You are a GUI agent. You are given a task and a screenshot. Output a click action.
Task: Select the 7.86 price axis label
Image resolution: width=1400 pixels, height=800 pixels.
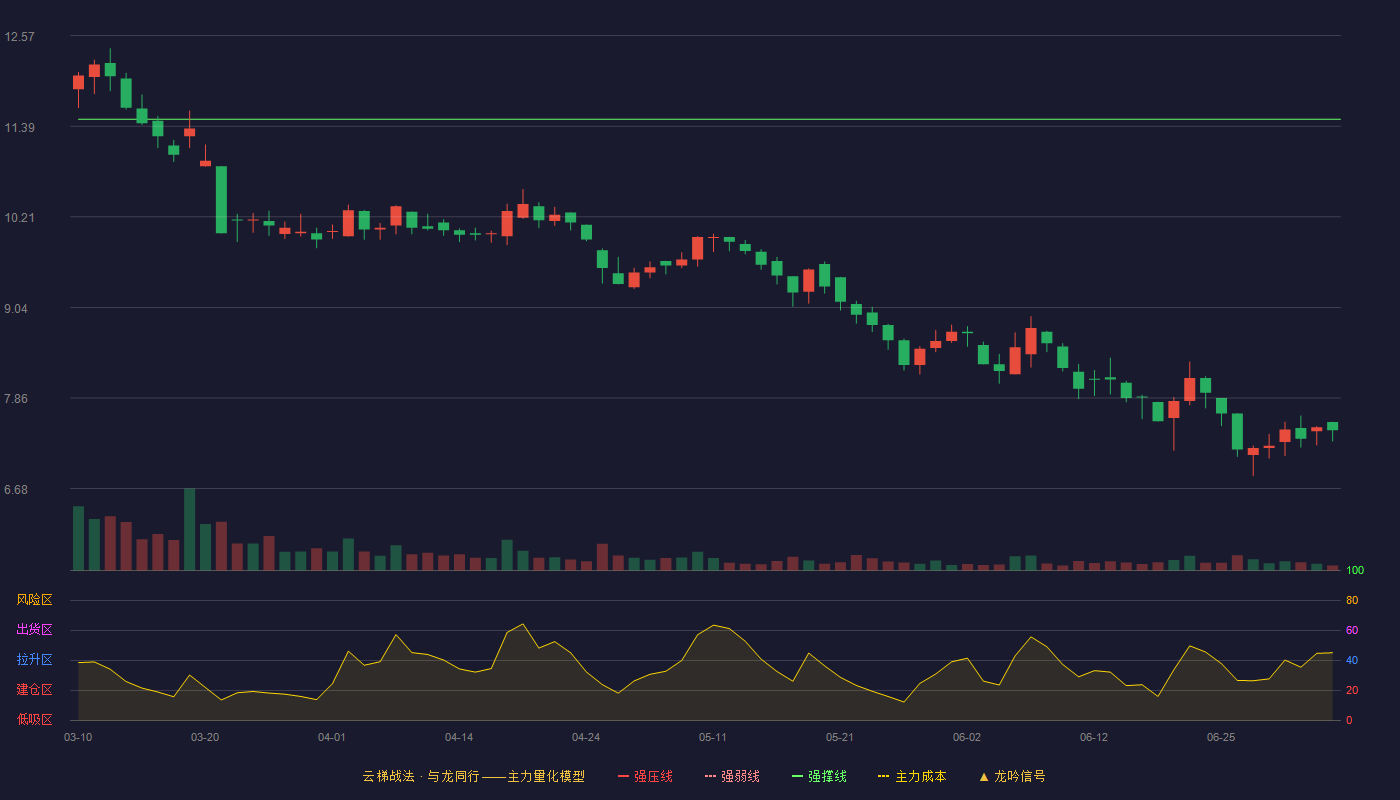coord(17,399)
